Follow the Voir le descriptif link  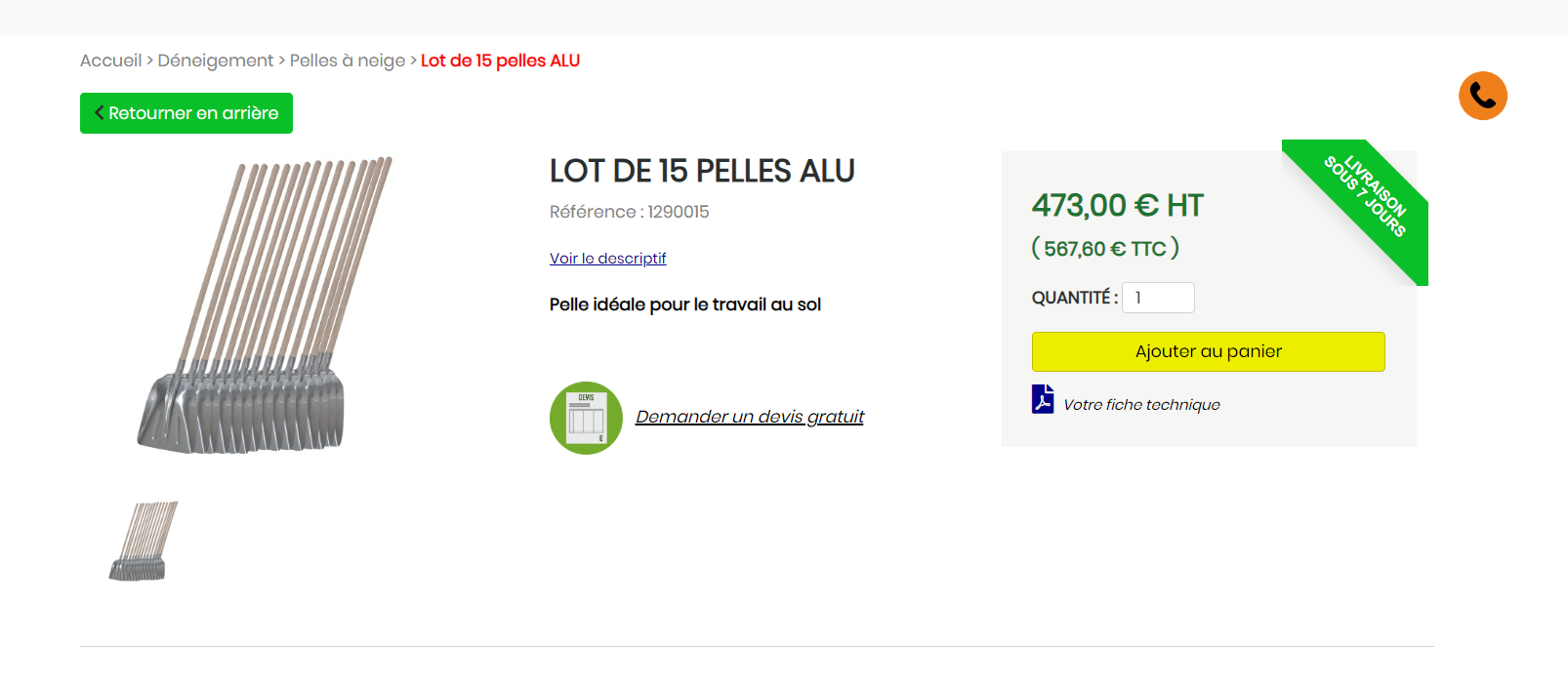point(607,259)
